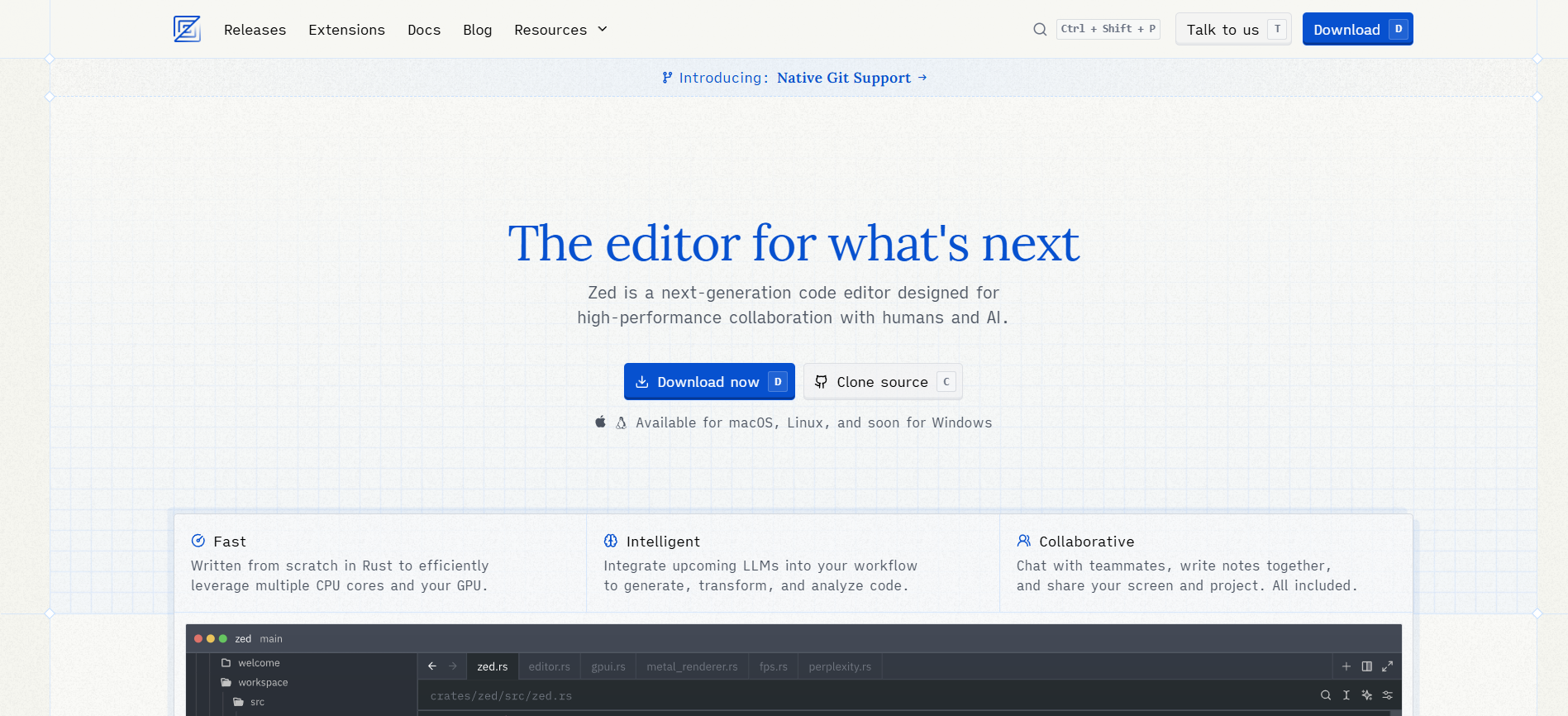Open the src folder in project tree
Viewport: 1568px width, 716px height.
click(x=249, y=702)
